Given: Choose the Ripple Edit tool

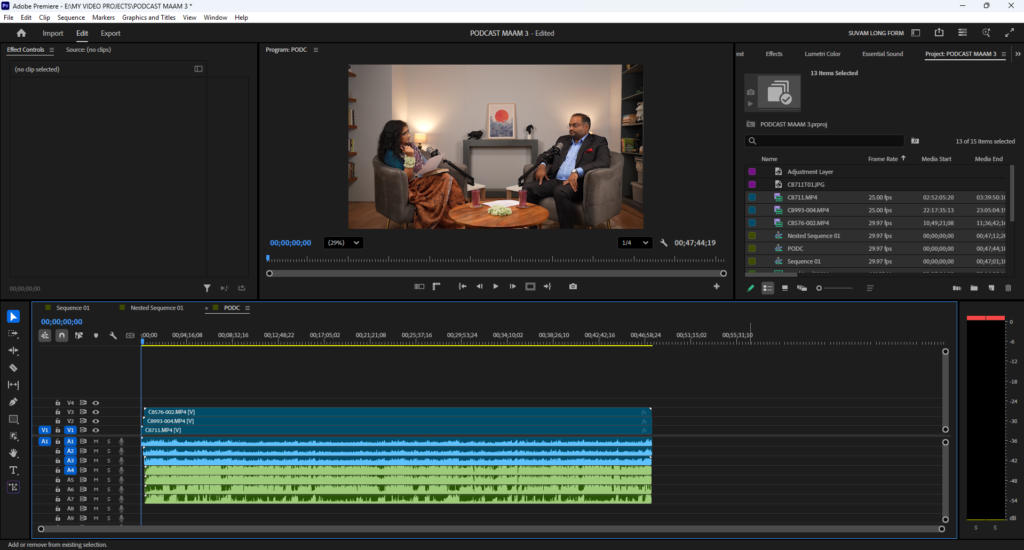Looking at the screenshot, I should (13, 351).
